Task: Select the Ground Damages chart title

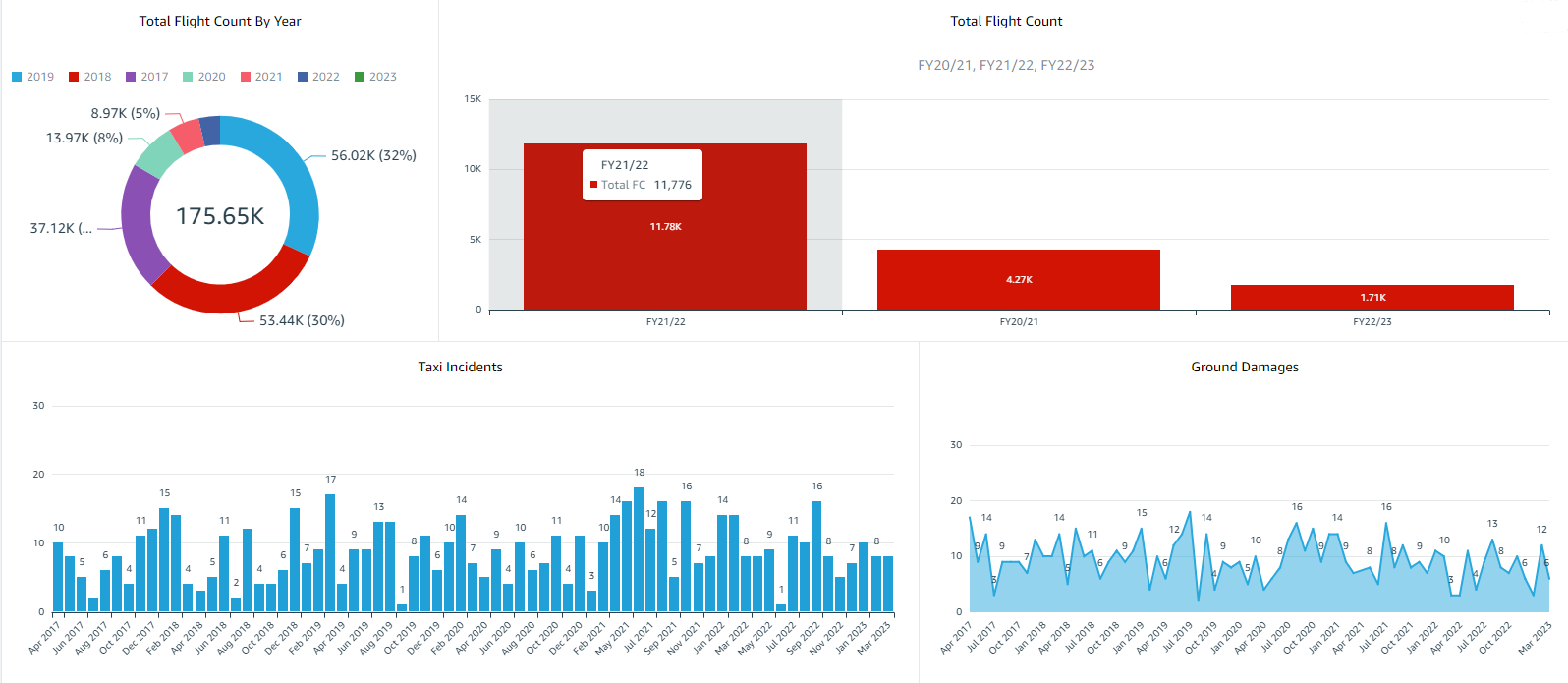Action: 1244,367
